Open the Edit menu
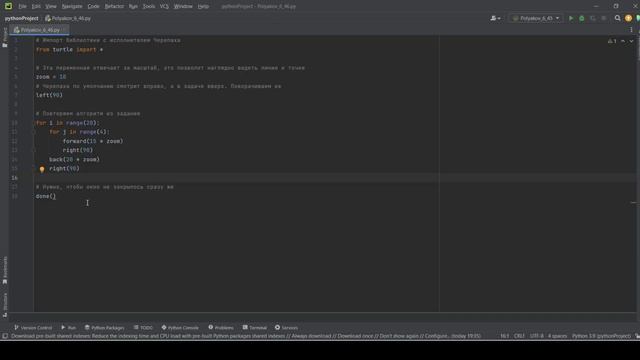Image resolution: width=640 pixels, height=360 pixels. (x=36, y=6)
